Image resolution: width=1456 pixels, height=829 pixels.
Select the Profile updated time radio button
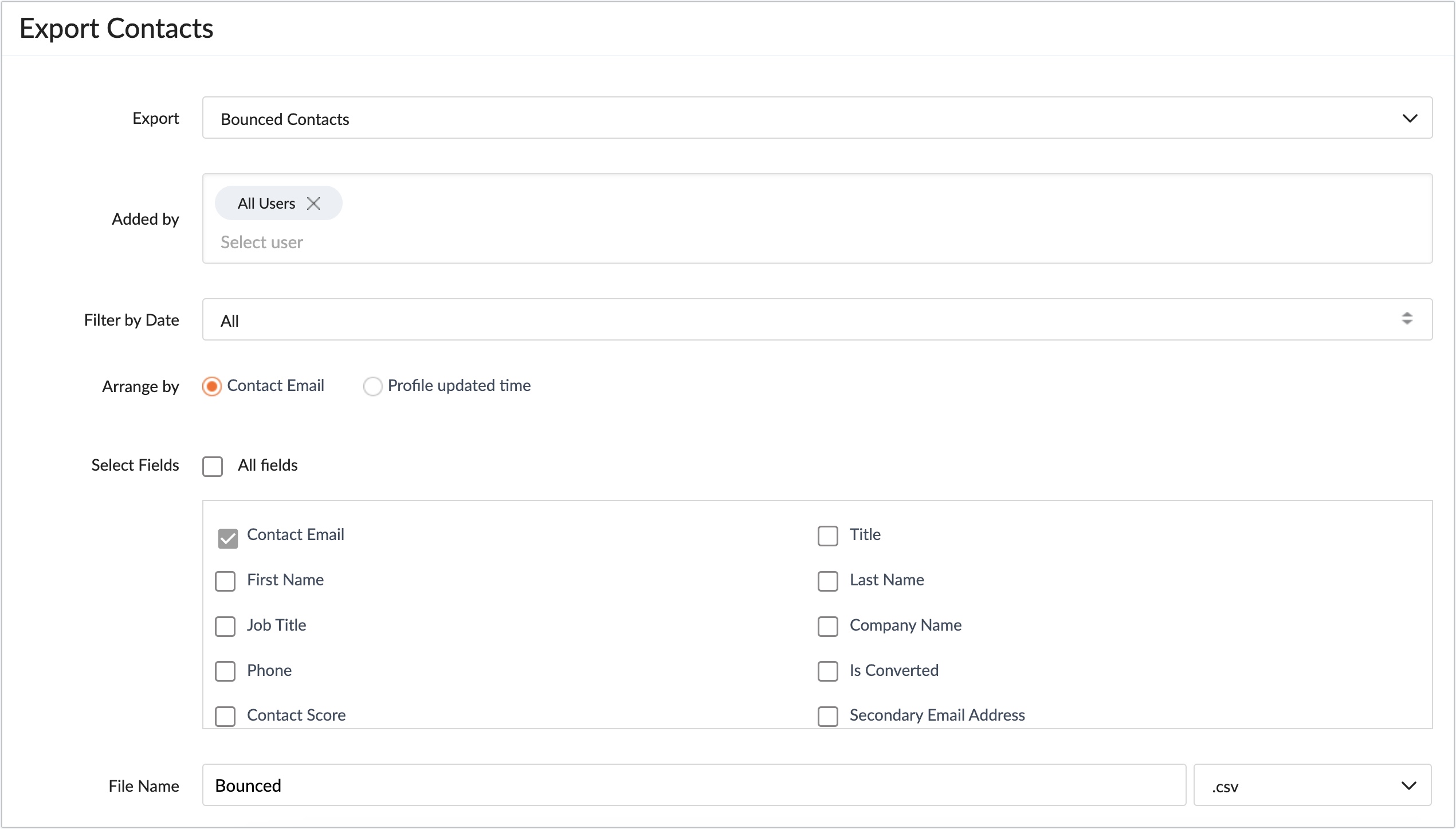(372, 385)
